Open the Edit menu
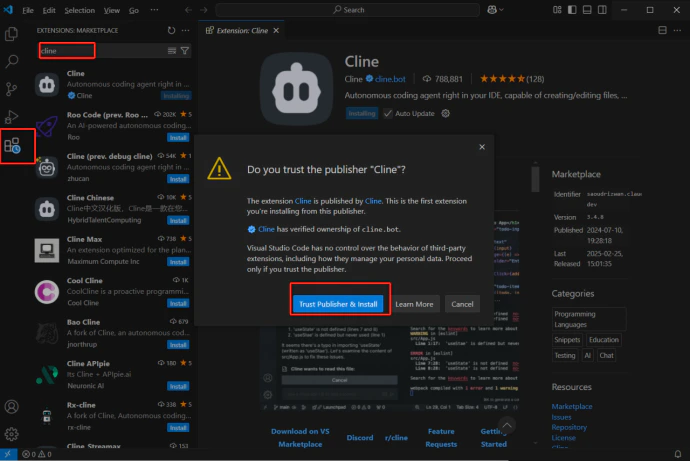This screenshot has height=462, width=690. [48, 10]
